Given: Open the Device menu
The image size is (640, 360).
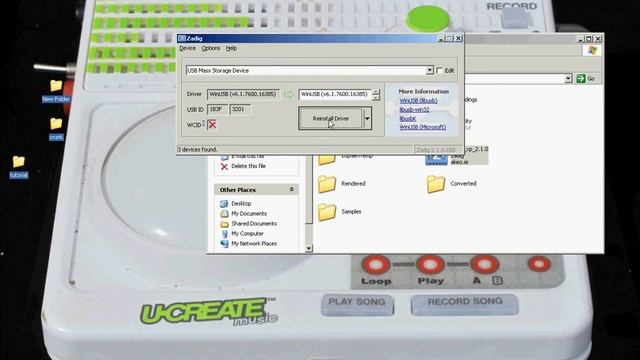Looking at the screenshot, I should tap(187, 48).
